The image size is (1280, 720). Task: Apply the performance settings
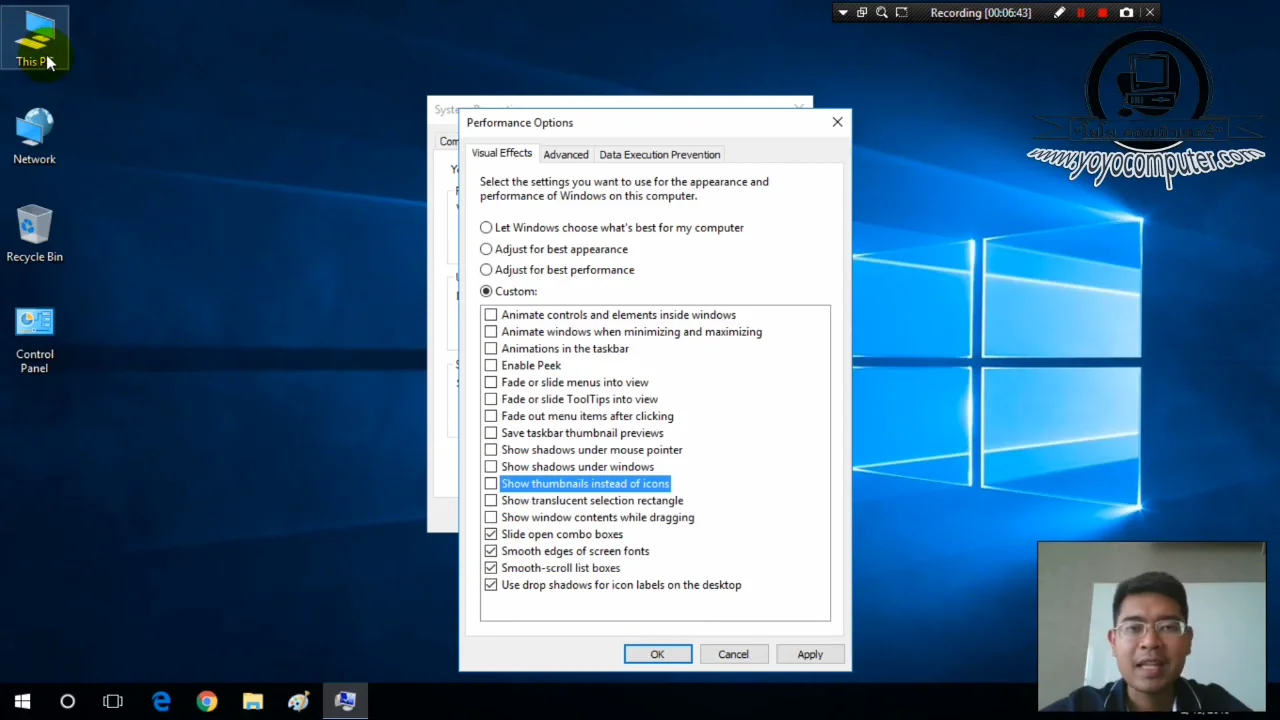tap(810, 654)
